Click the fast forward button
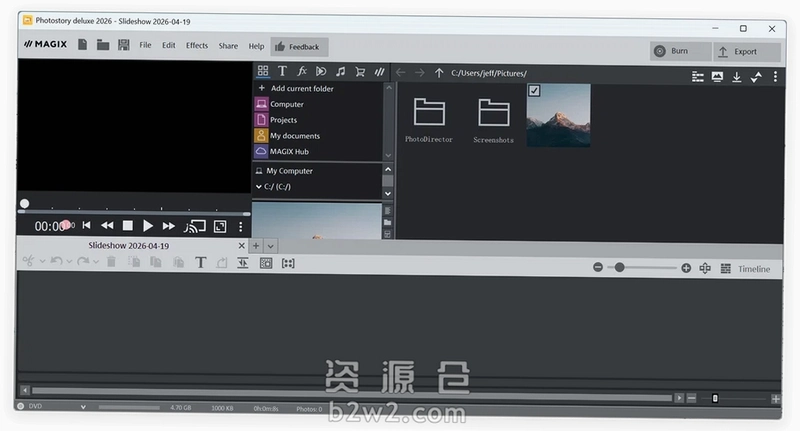Screen dimensions: 800x431 (x=168, y=226)
